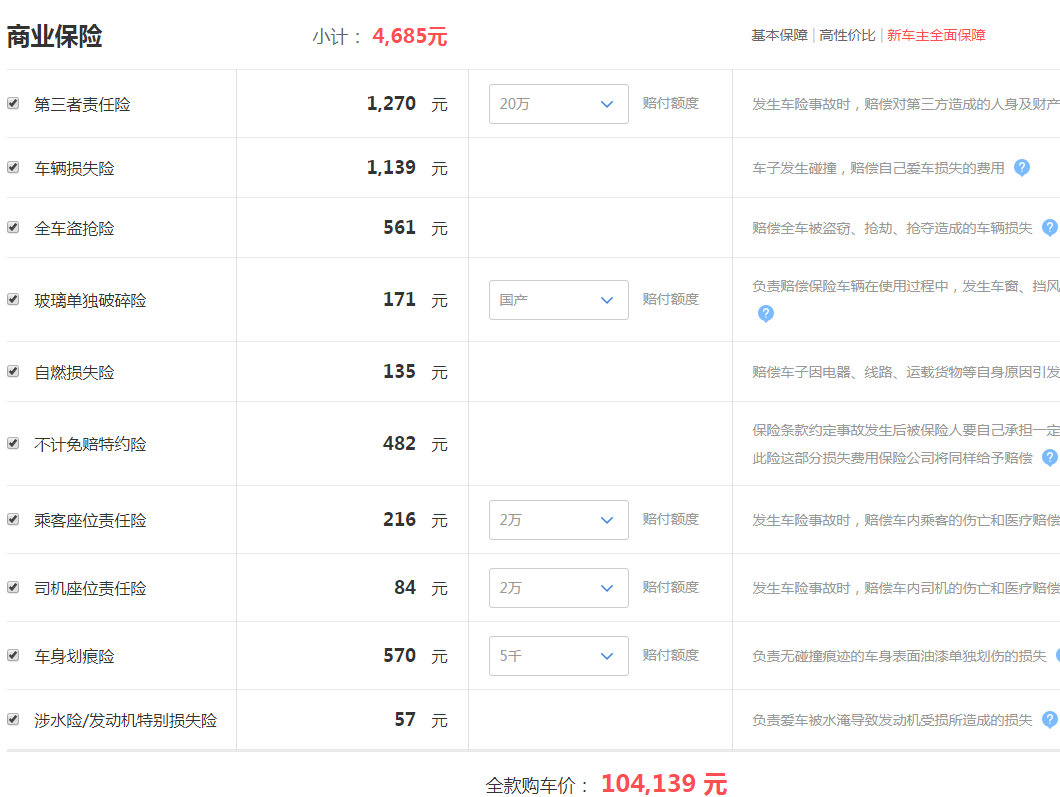Uncheck 乘客座位责任险 checkbox

click(x=13, y=519)
